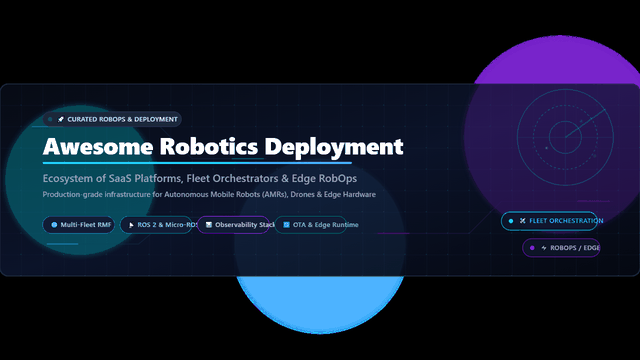Click the Ecosystem of SaaS Platforms subtitle
The height and width of the screenshot is (360, 640).
click(x=200, y=178)
